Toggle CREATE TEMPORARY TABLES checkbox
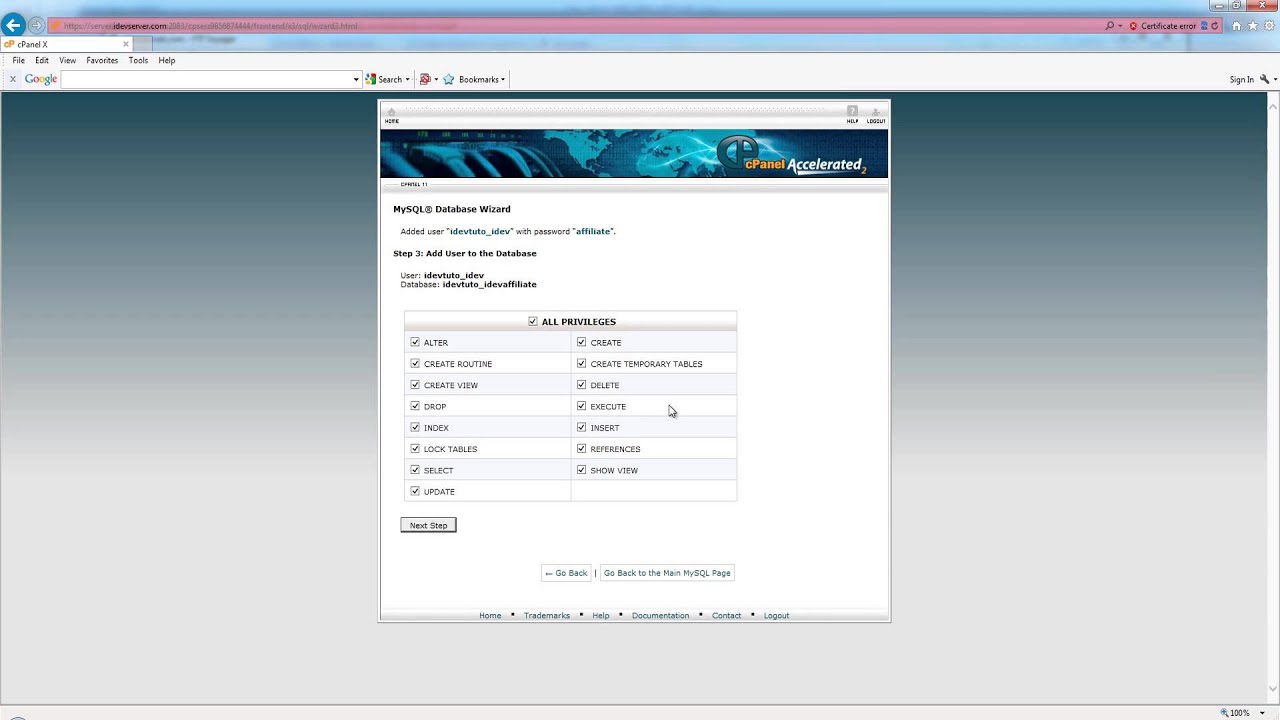 582,363
